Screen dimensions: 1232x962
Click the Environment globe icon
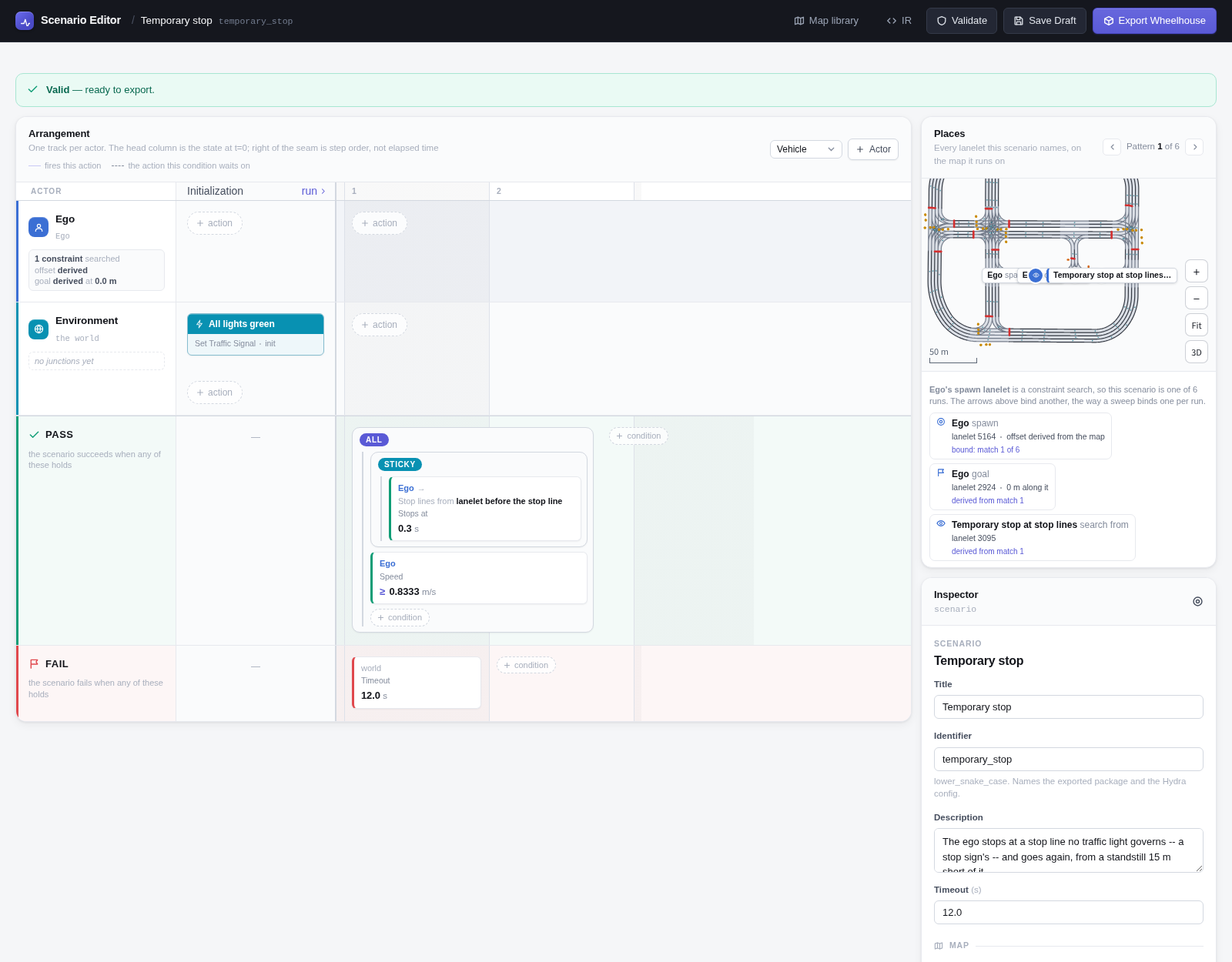tap(38, 329)
